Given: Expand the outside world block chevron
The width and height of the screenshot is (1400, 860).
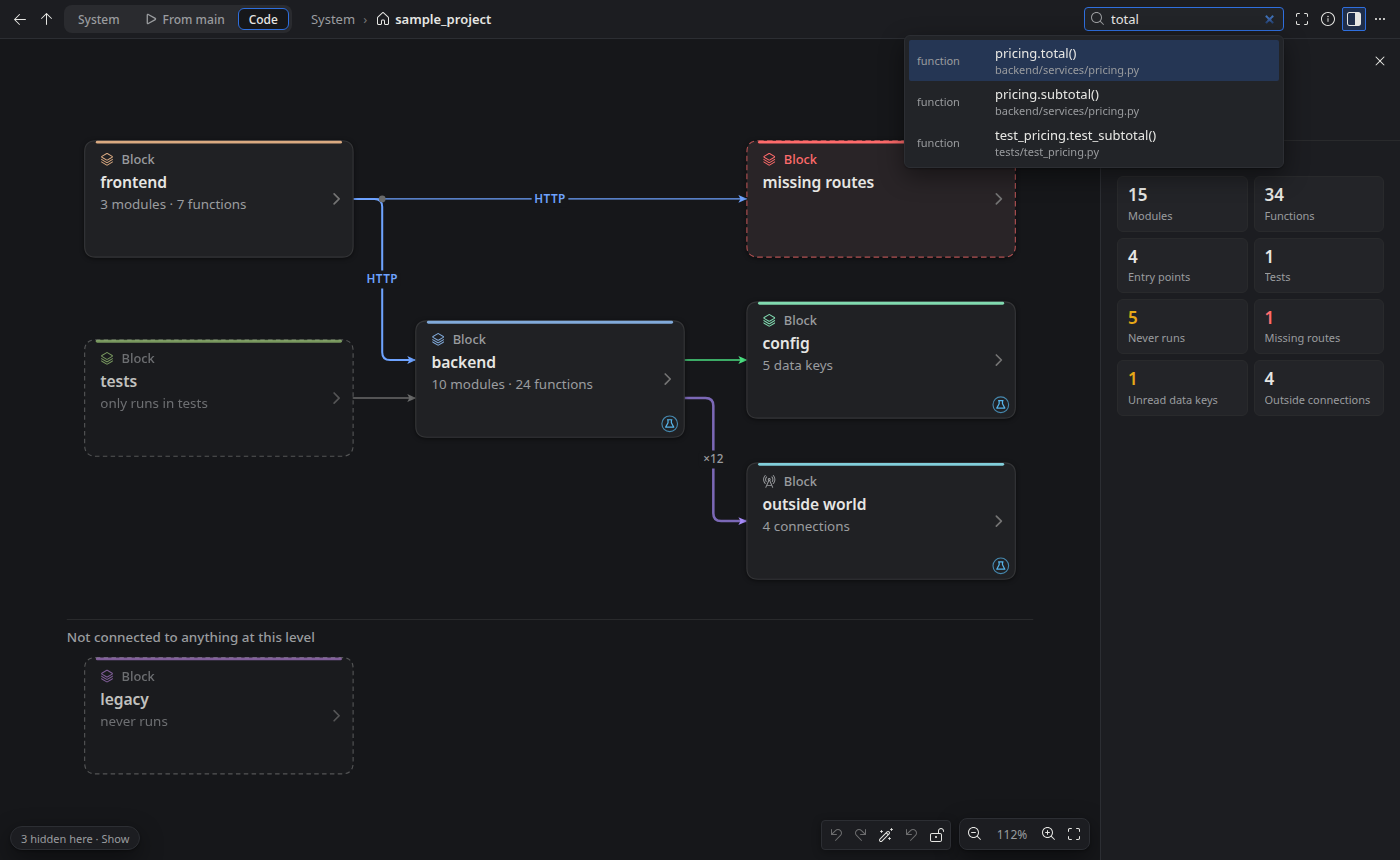Looking at the screenshot, I should click(x=998, y=521).
